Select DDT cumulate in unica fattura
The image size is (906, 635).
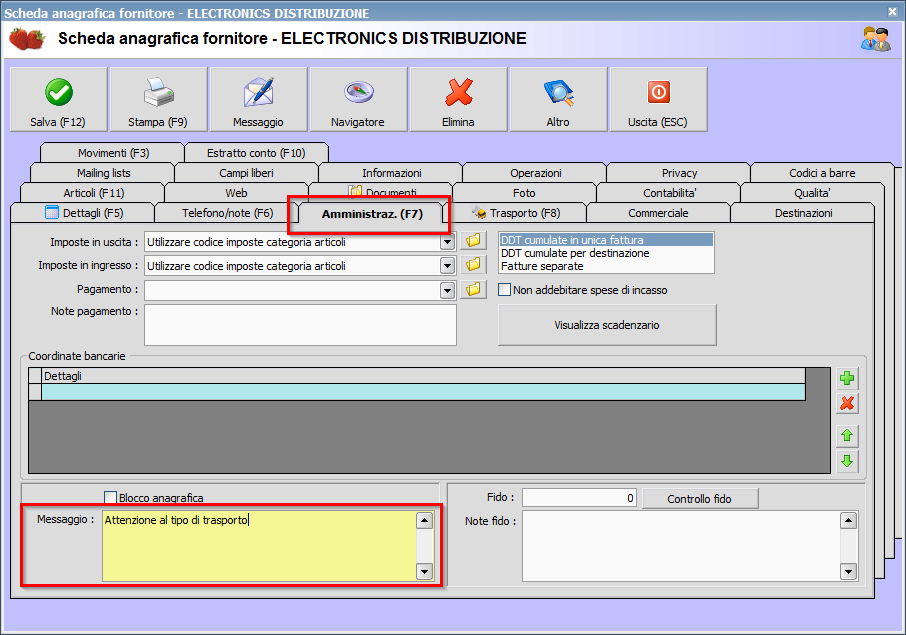(606, 239)
